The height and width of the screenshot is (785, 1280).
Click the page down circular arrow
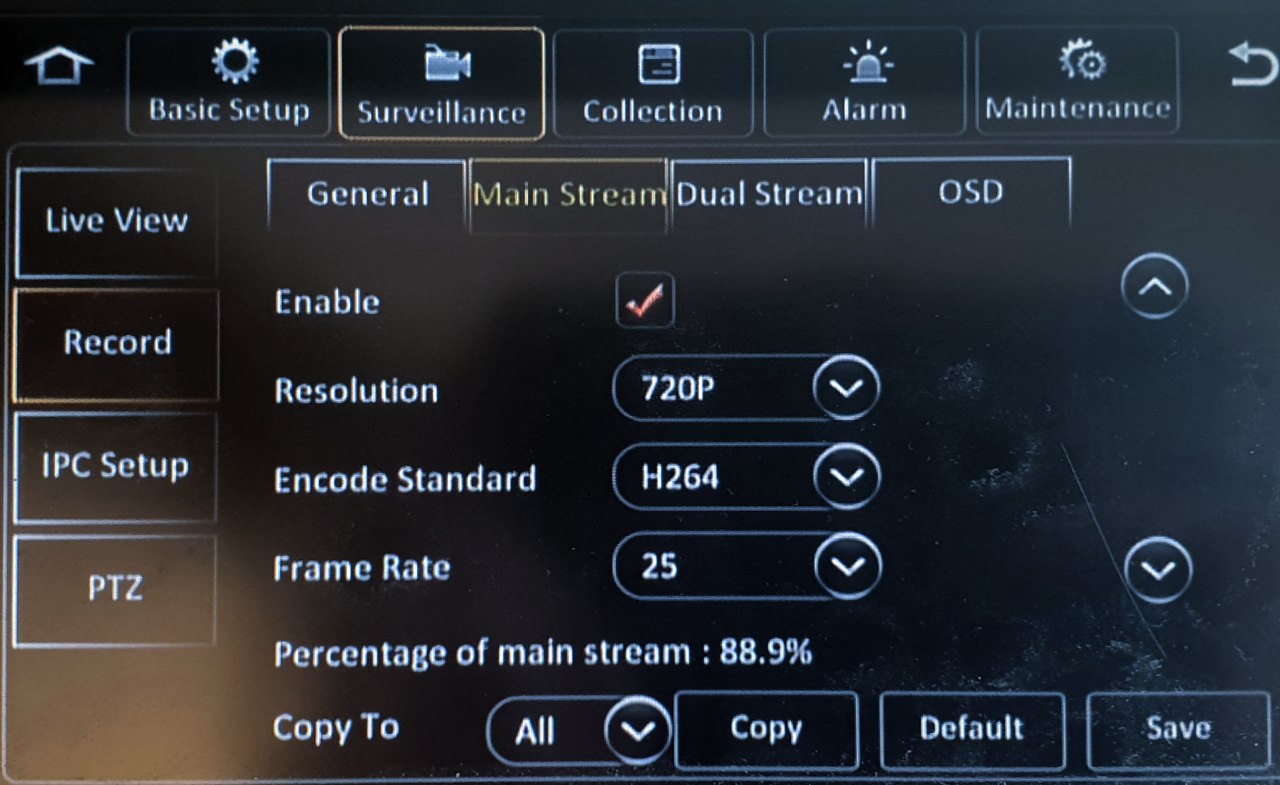1158,570
